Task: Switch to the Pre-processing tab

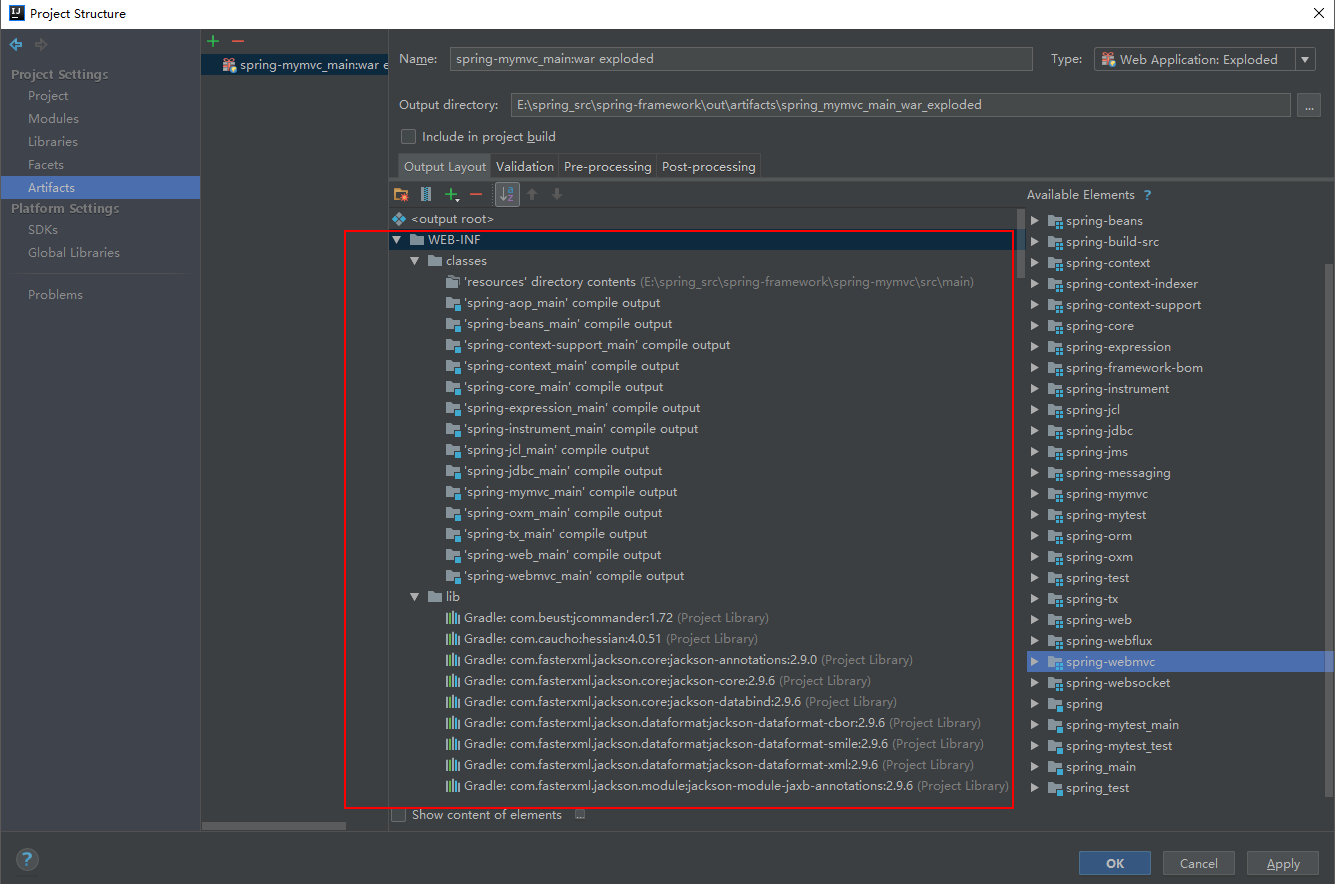Action: [607, 167]
